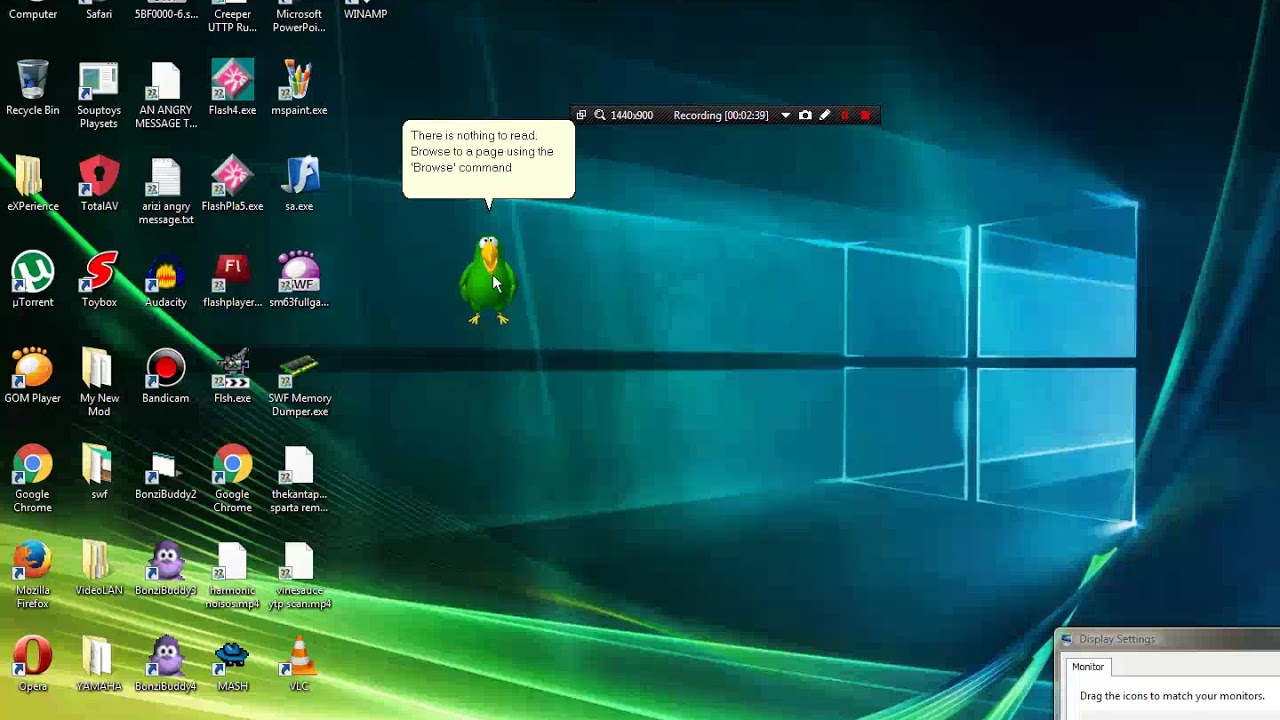Screen dimensions: 1280x720
Task: Take a screenshot with the camera icon
Action: pyautogui.click(x=805, y=115)
